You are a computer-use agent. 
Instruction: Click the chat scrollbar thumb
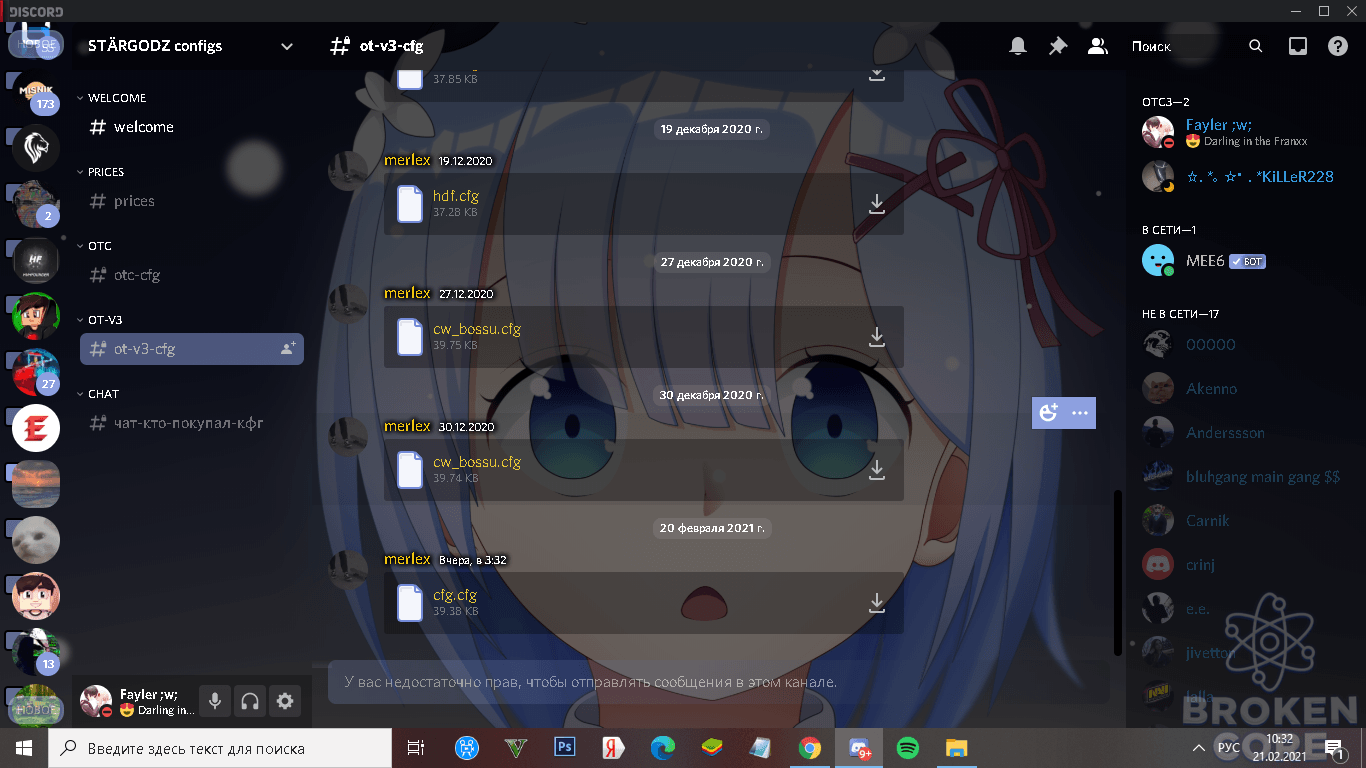click(x=1118, y=572)
